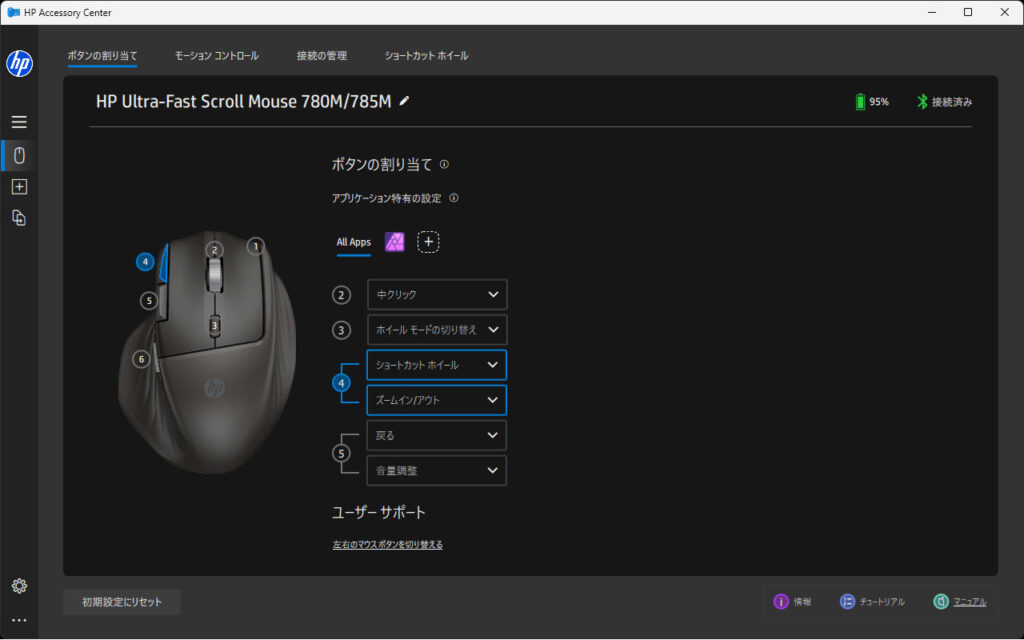Select the All Apps profile tab
Screen dimensions: 1024x640
(354, 242)
